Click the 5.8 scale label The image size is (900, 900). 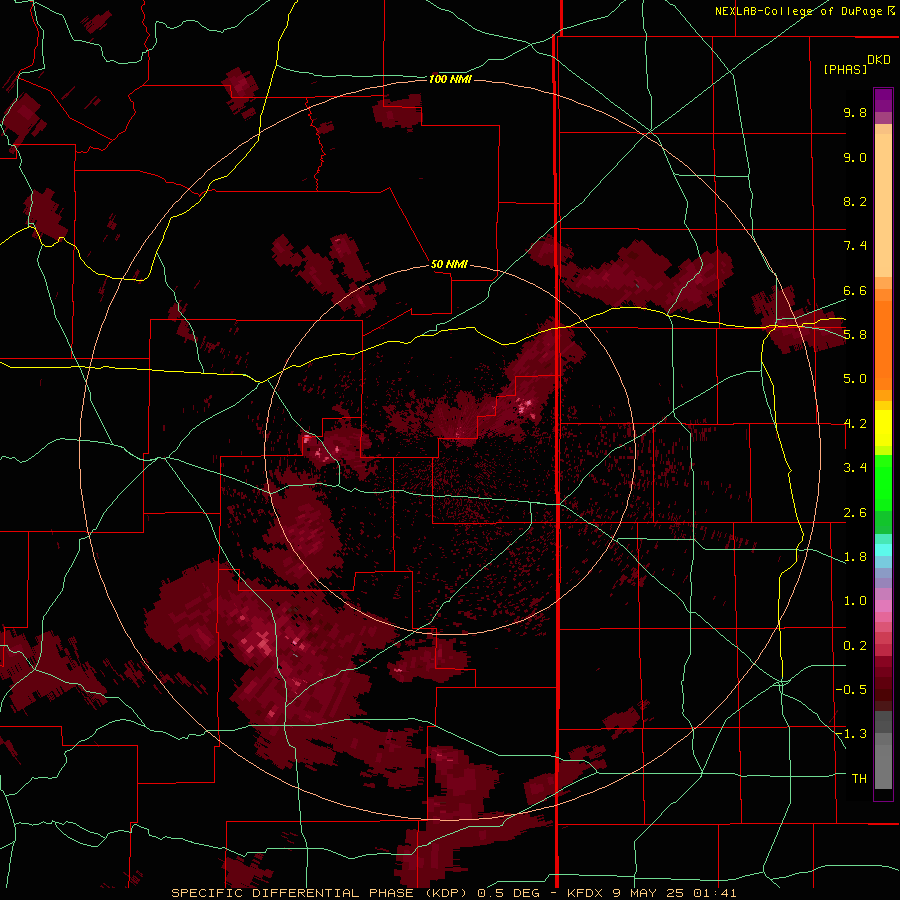(x=855, y=334)
